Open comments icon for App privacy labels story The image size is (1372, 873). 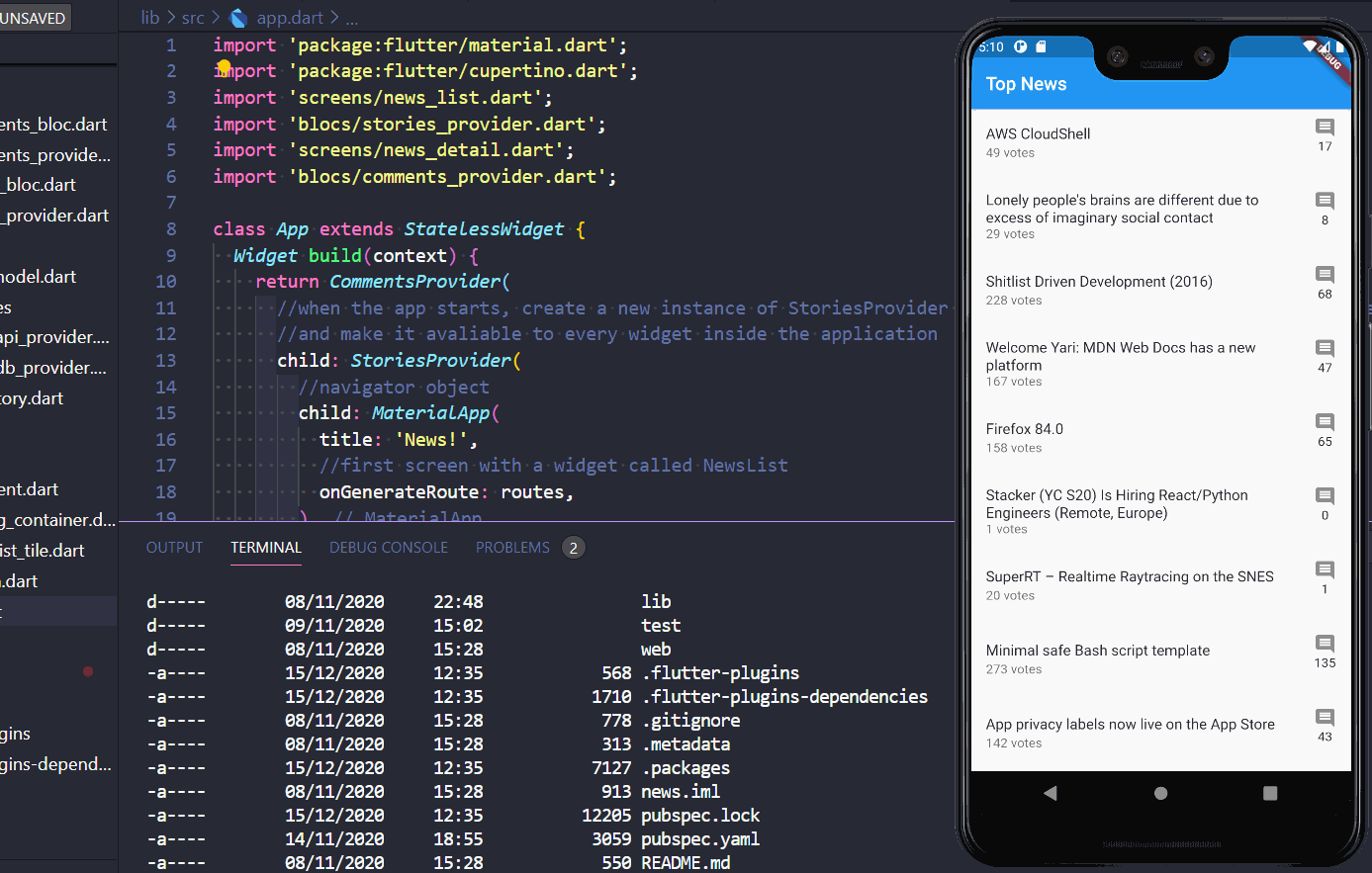pyautogui.click(x=1325, y=717)
